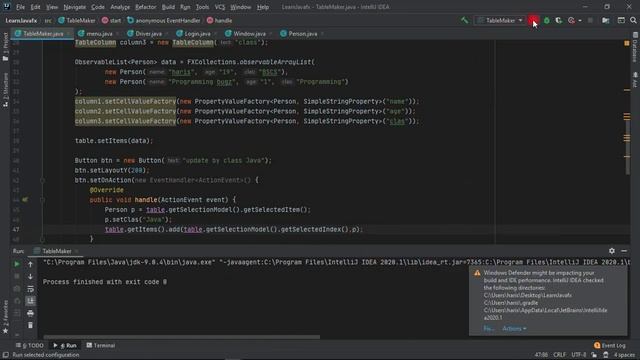Click the Print icon in Run console
640x360 pixels.
(x=30, y=313)
